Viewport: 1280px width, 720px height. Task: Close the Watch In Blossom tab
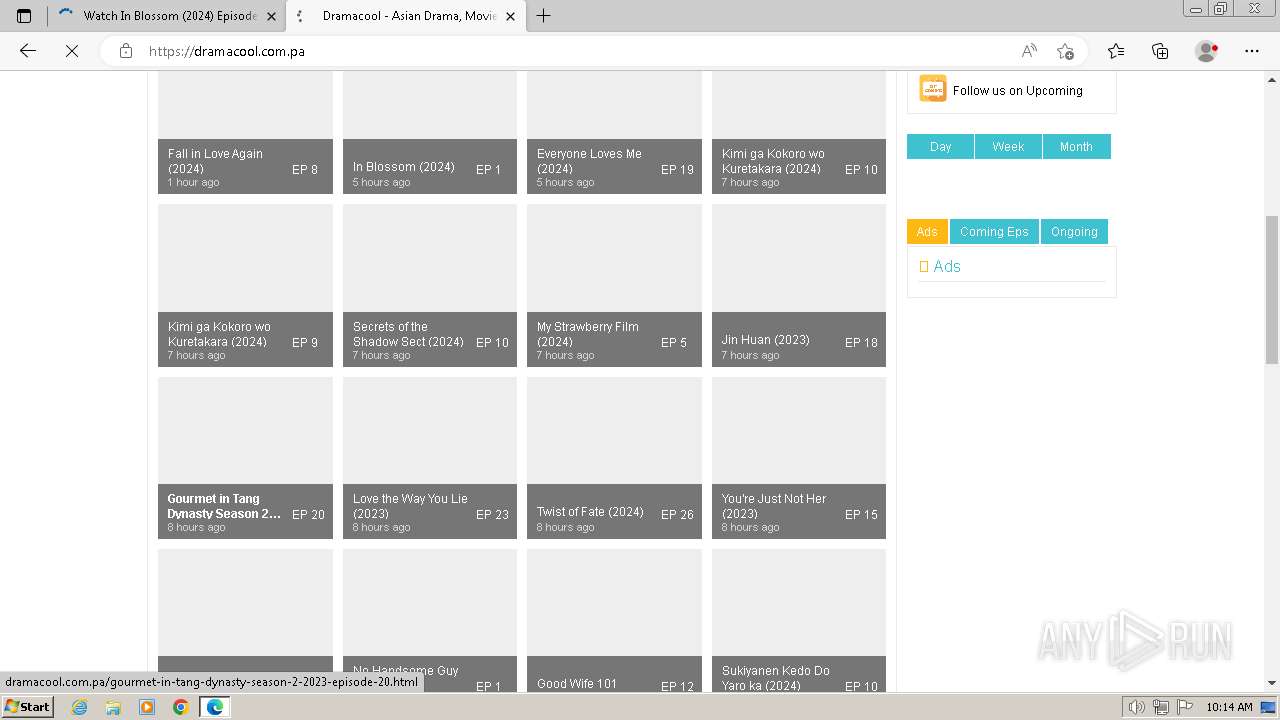[x=271, y=16]
